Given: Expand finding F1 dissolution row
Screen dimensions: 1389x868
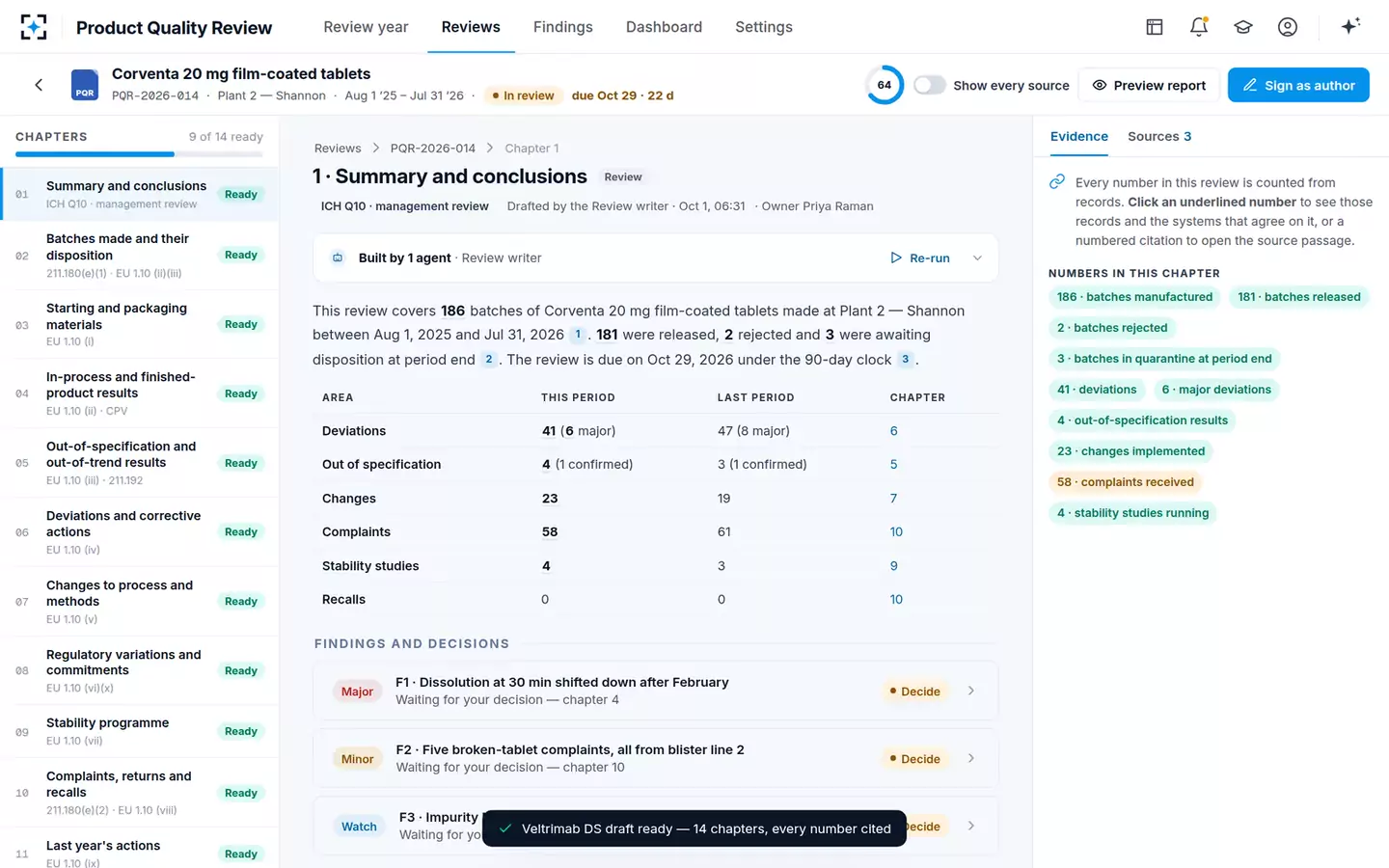Looking at the screenshot, I should click(x=970, y=691).
